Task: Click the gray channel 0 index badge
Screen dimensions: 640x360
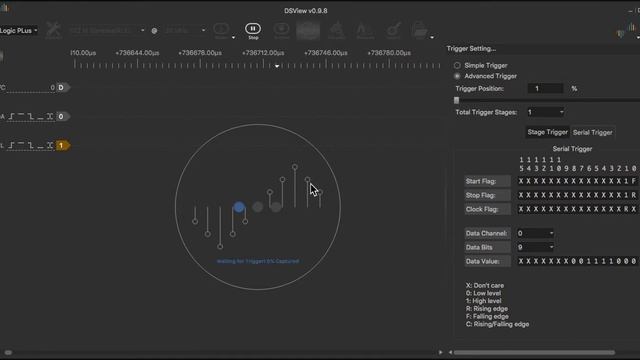Action: tap(62, 117)
